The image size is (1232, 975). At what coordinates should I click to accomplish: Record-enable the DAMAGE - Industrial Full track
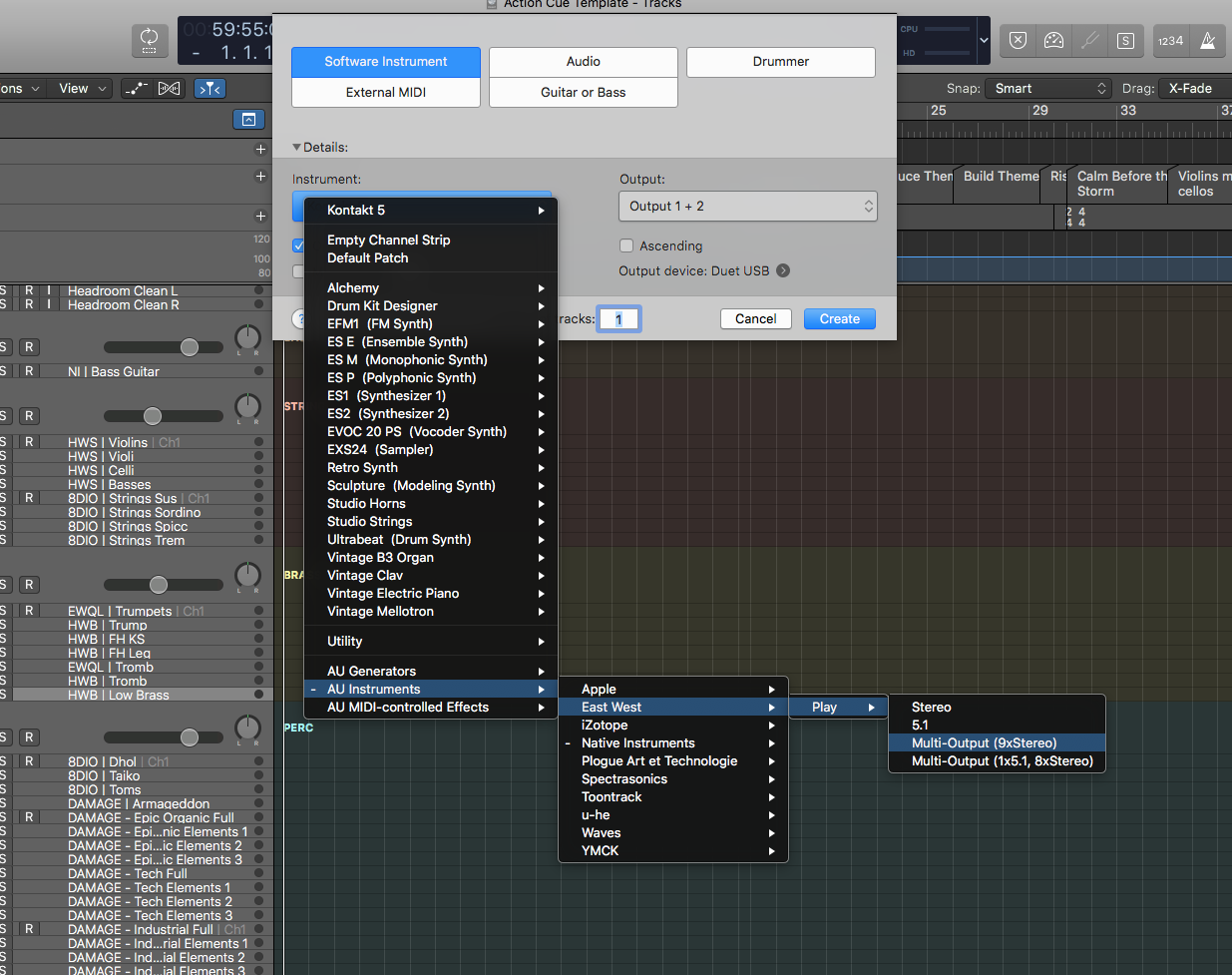[x=29, y=929]
